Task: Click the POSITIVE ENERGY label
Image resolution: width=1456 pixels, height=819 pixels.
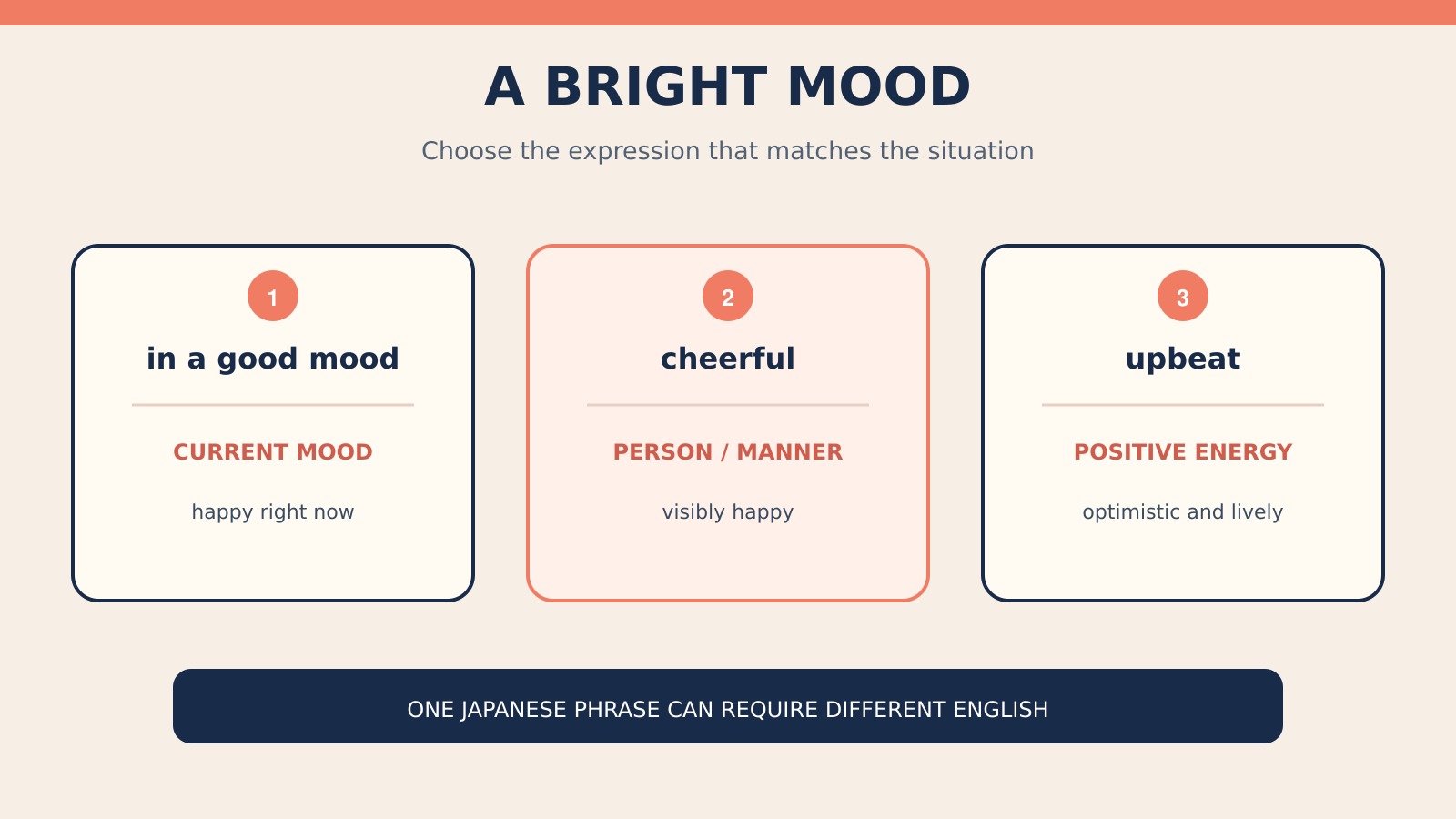Action: [x=1183, y=452]
